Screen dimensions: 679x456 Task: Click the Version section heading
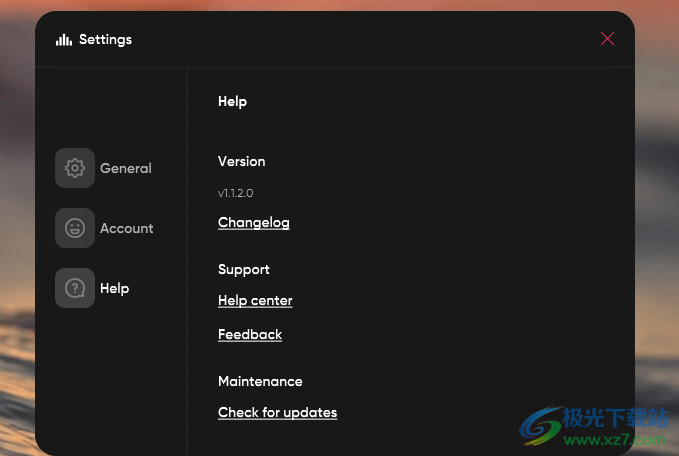pyautogui.click(x=242, y=161)
